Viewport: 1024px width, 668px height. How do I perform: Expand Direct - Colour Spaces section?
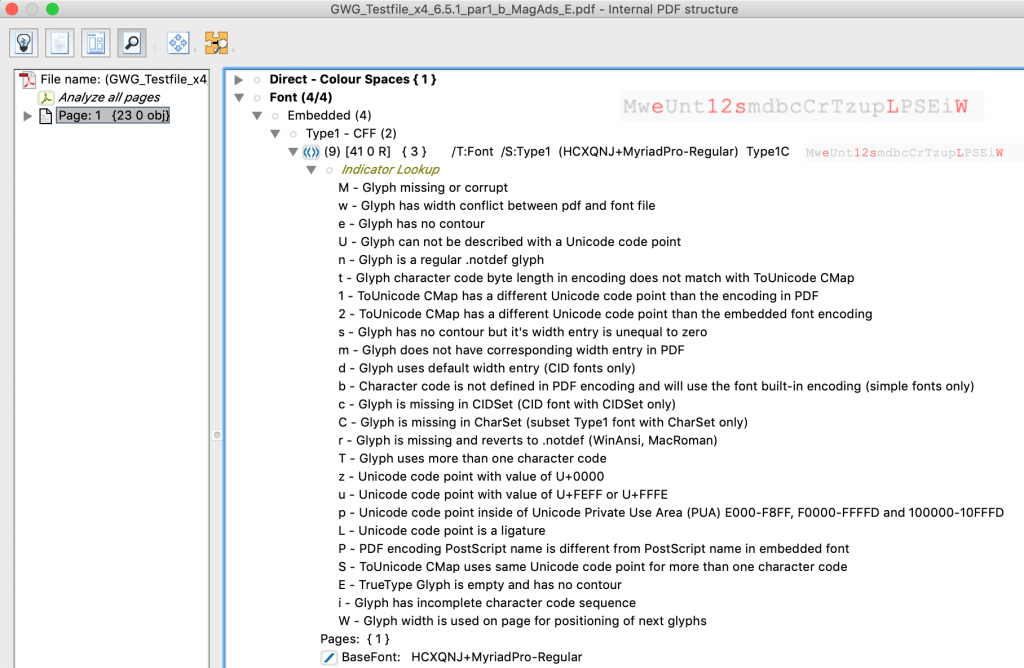click(x=239, y=79)
